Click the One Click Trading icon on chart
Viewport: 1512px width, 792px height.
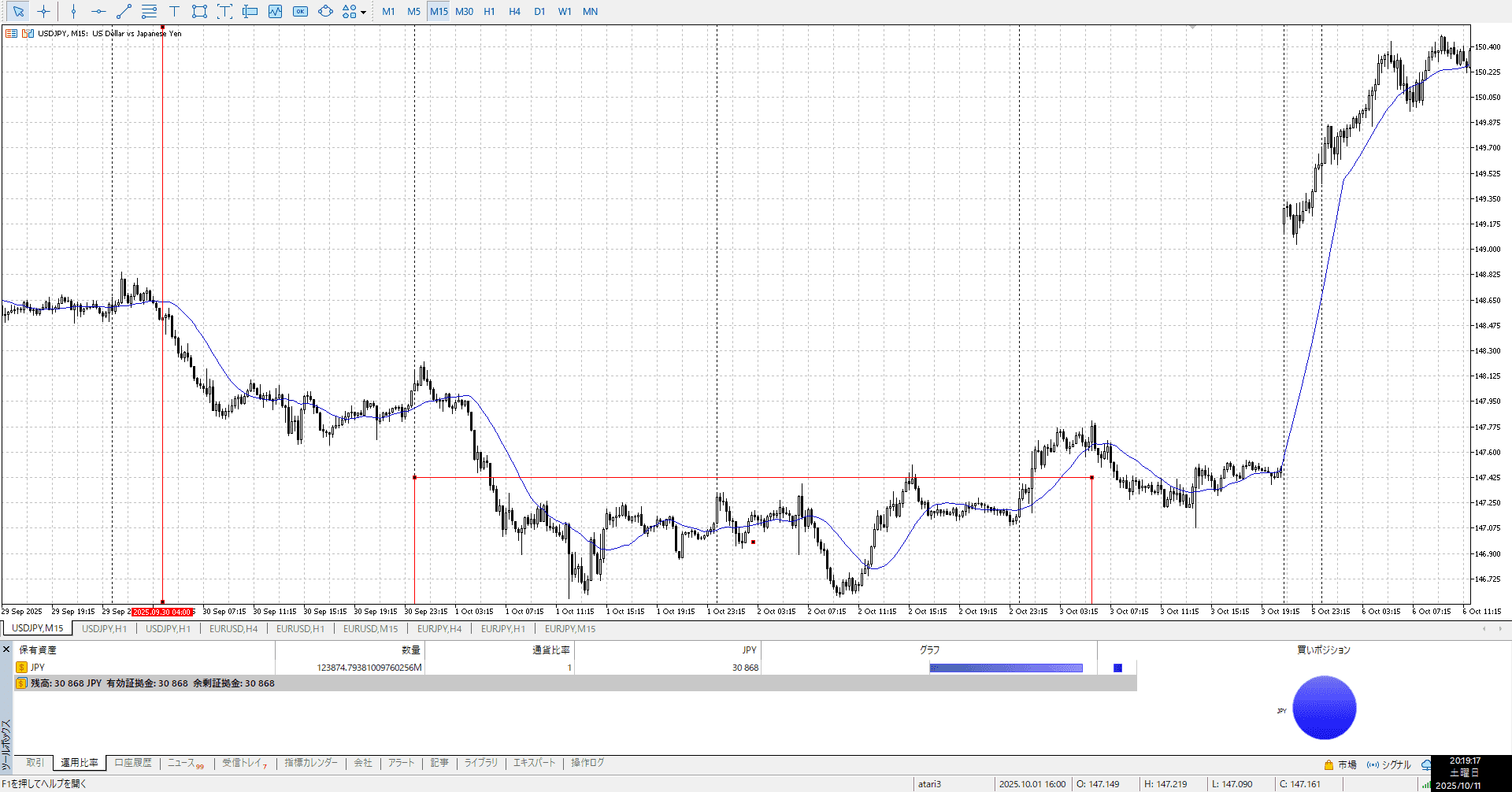pos(11,33)
